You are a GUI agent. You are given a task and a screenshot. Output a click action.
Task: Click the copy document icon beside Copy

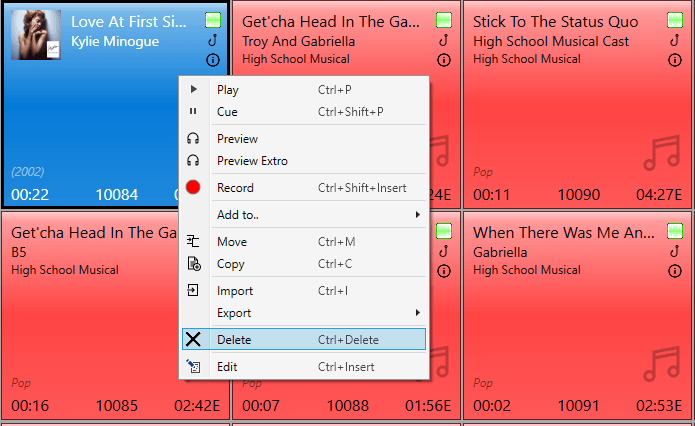(x=194, y=264)
